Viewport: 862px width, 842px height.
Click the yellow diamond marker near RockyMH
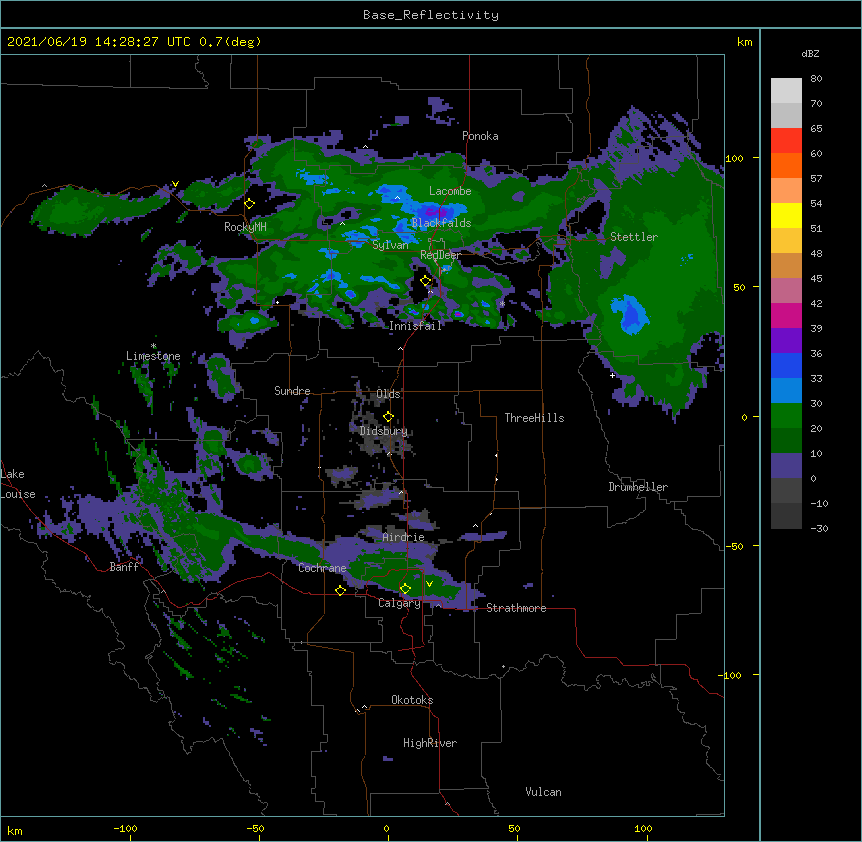[250, 203]
